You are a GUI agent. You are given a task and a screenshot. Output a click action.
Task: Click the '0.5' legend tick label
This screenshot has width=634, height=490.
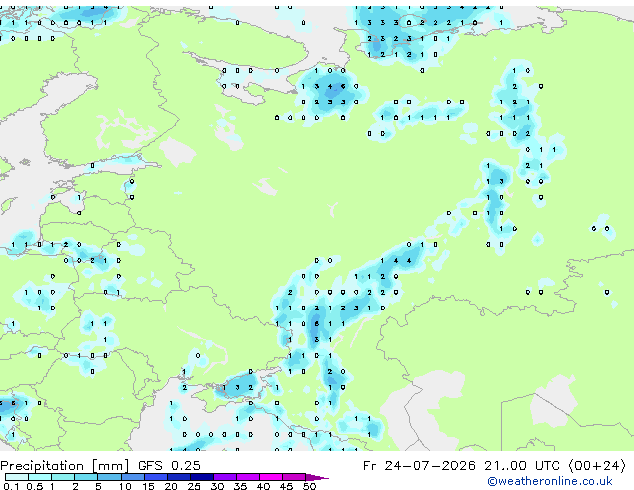tap(35, 486)
